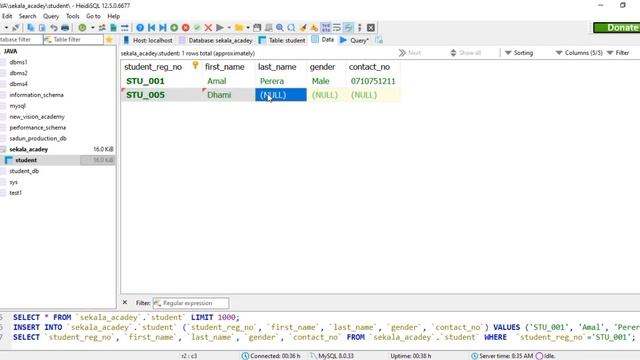Click the Paste toolbar icon
640x360 pixels.
click(42, 28)
